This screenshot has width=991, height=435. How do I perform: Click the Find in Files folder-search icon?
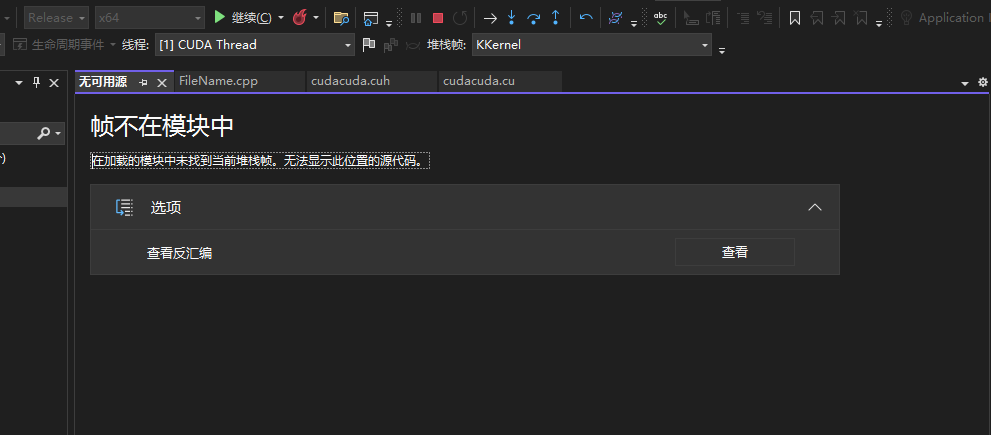(341, 18)
